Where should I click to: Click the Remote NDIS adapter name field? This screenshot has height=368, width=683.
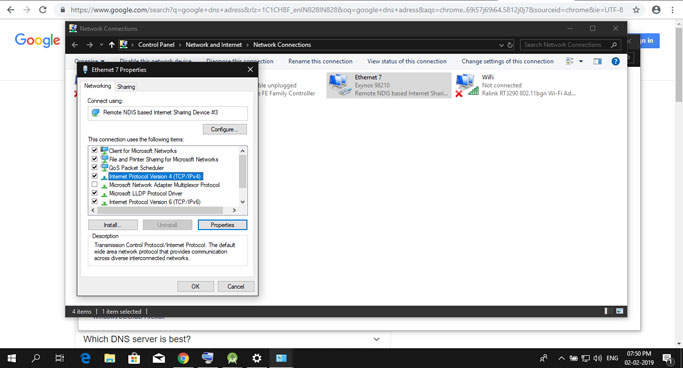(x=168, y=113)
